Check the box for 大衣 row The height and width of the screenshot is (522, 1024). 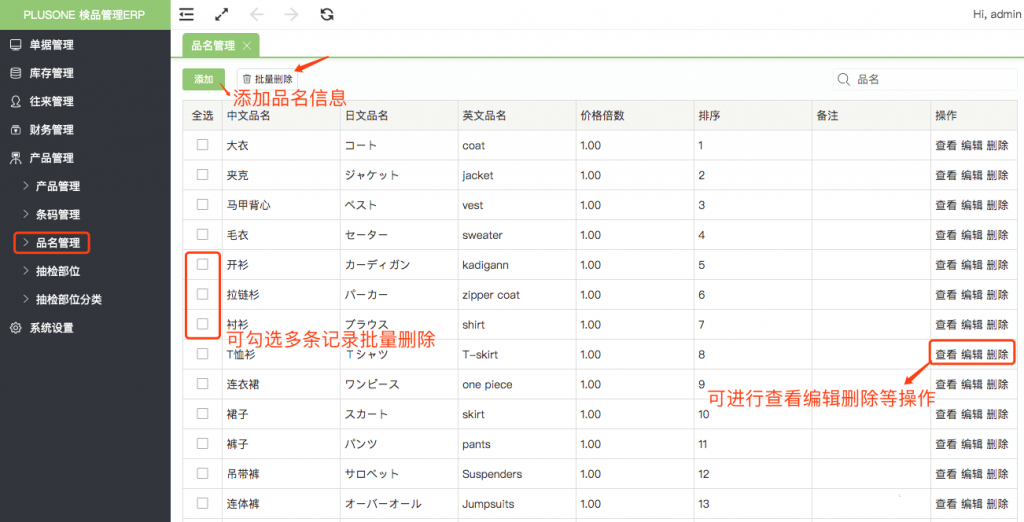tap(202, 145)
